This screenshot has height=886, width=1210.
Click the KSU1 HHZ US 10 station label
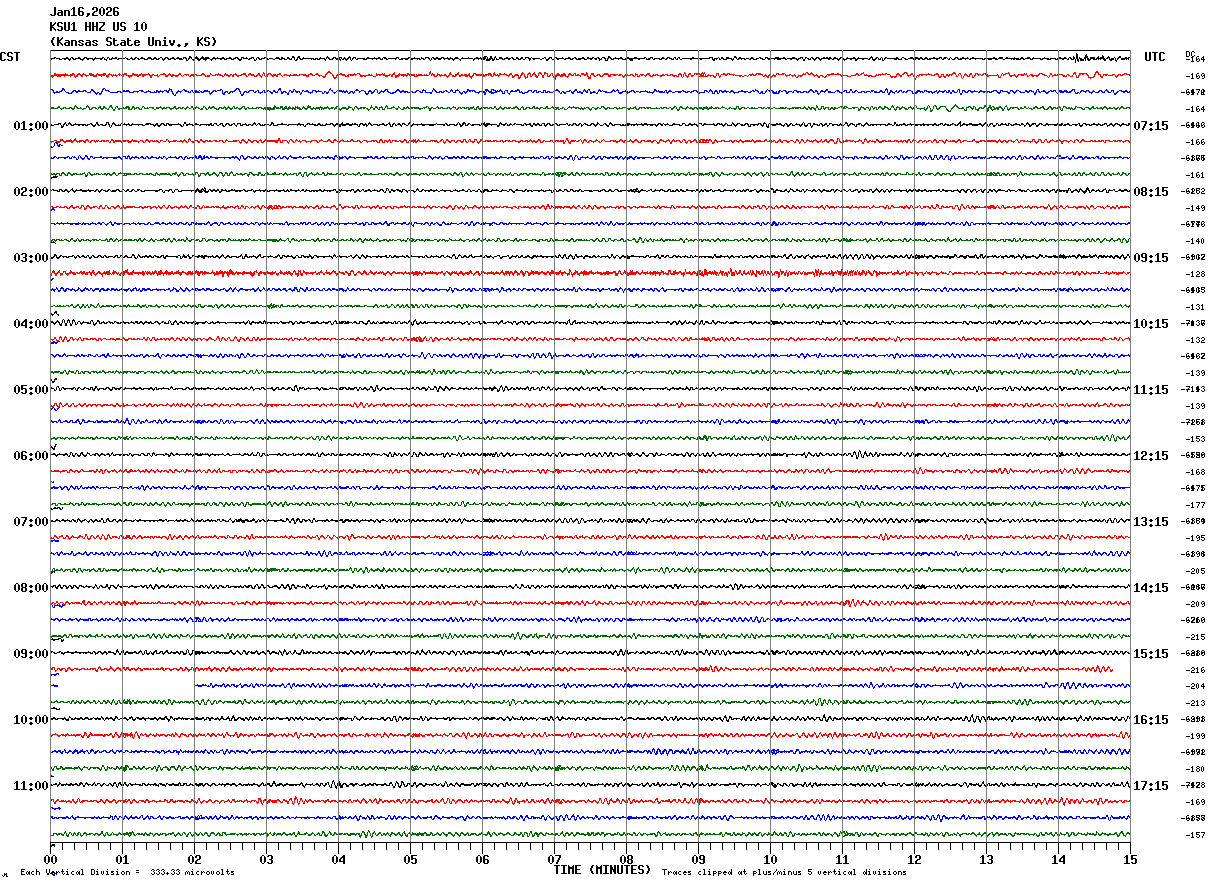(98, 27)
